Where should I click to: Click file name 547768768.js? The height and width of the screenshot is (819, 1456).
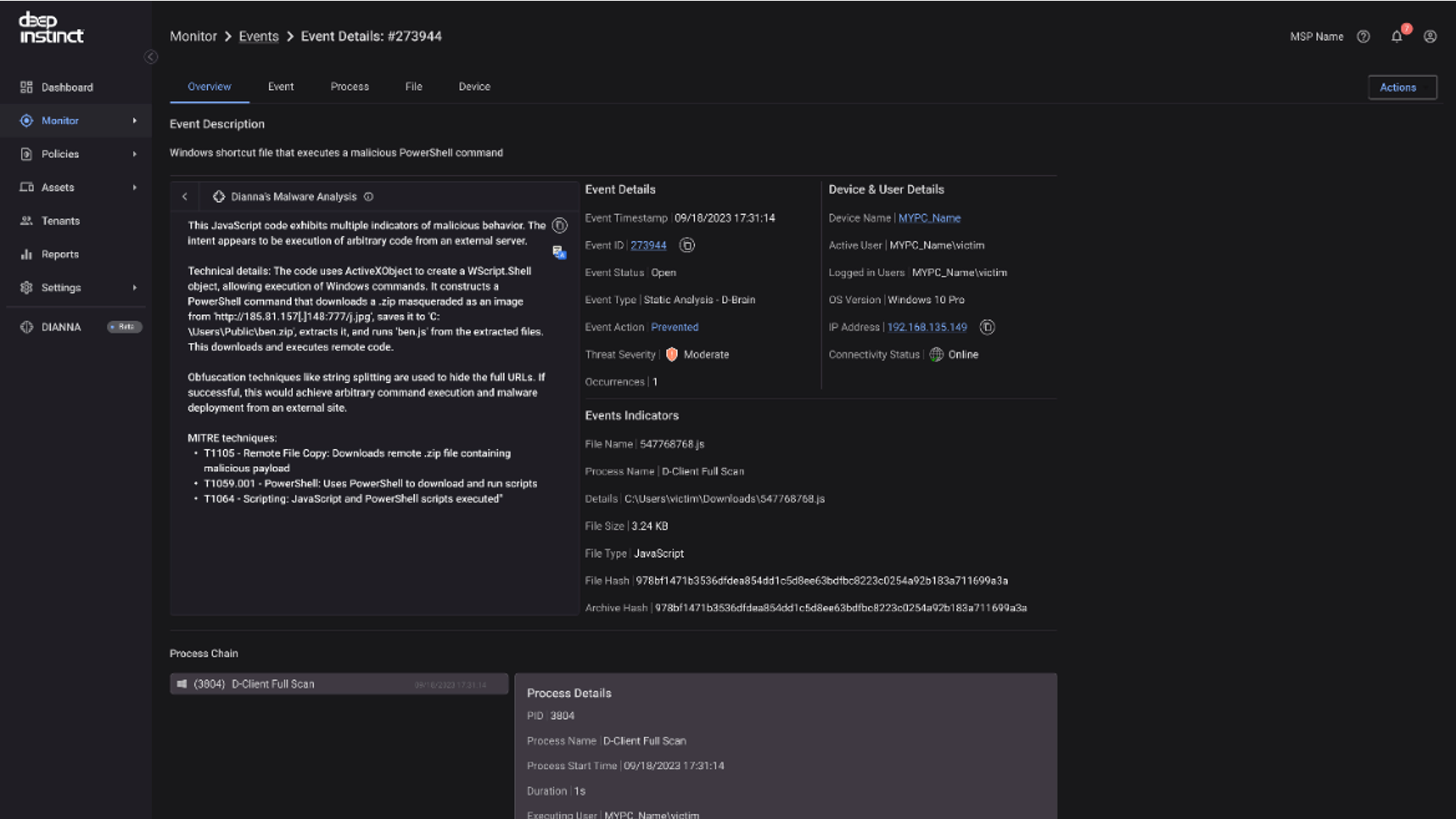click(672, 444)
